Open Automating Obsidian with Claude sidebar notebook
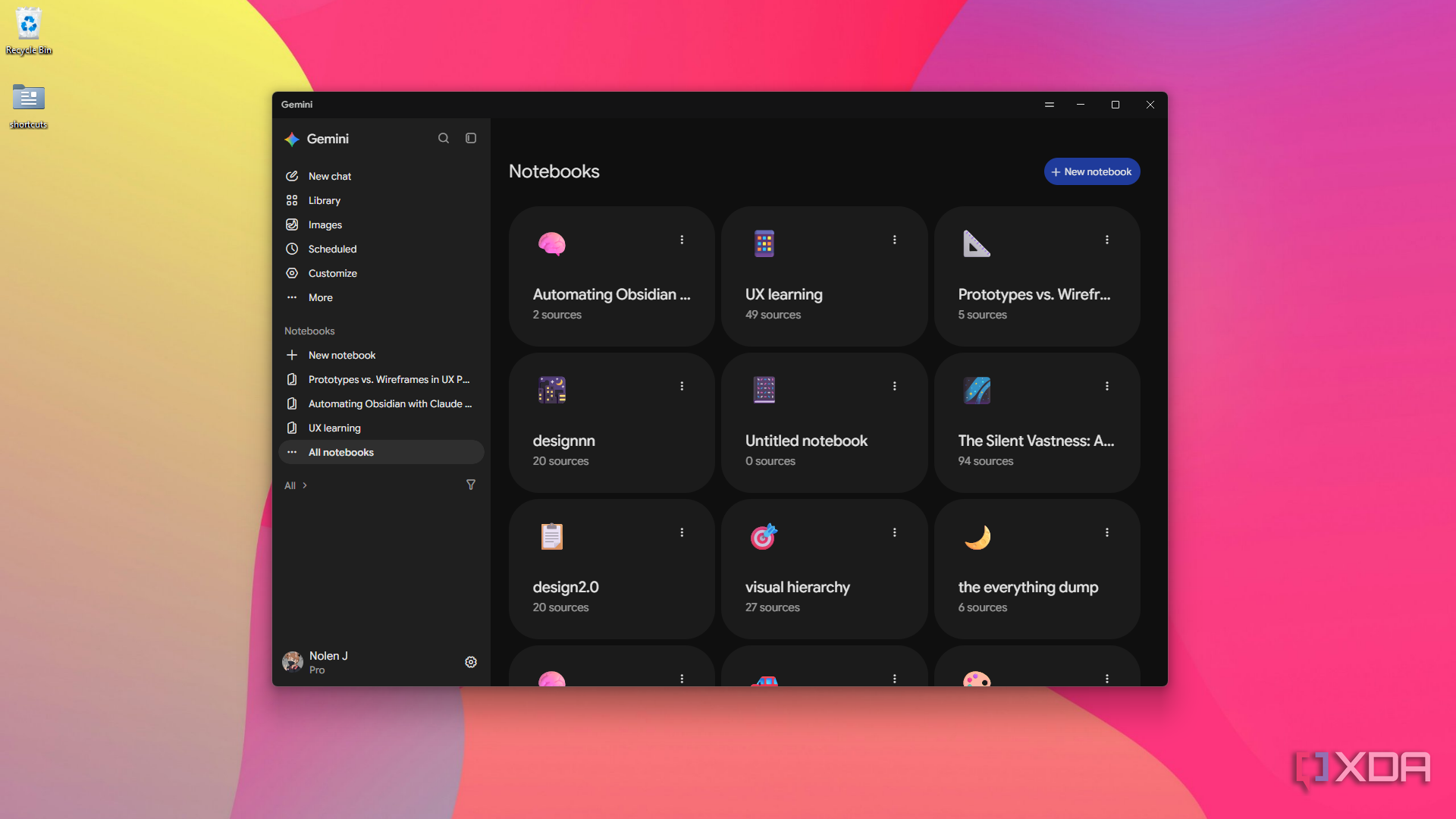Screen dimensions: 1456x819 pyautogui.click(x=381, y=403)
